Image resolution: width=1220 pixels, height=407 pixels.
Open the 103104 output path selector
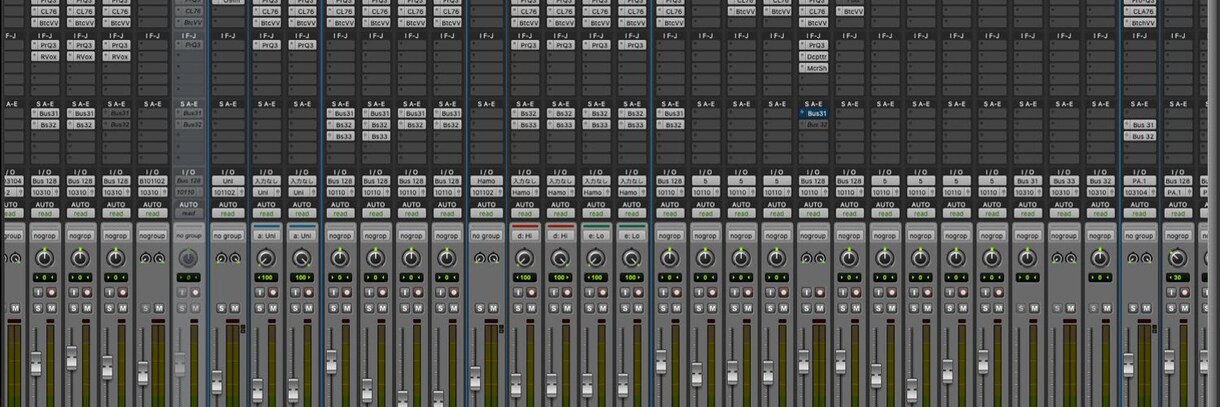pyautogui.click(x=1139, y=192)
